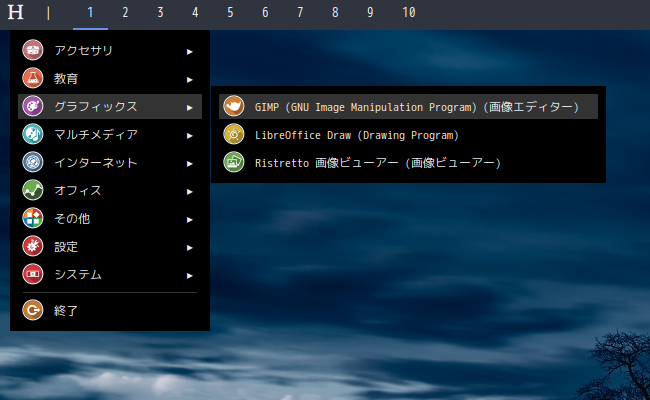The image size is (650, 400).
Task: Click the アクセサリ category icon
Action: [x=33, y=50]
